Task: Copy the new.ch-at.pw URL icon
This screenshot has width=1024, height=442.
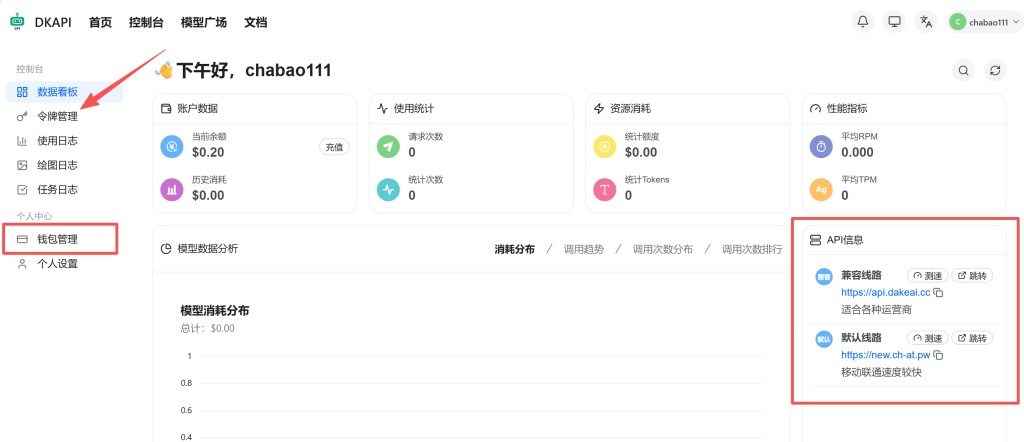Action: click(x=938, y=355)
